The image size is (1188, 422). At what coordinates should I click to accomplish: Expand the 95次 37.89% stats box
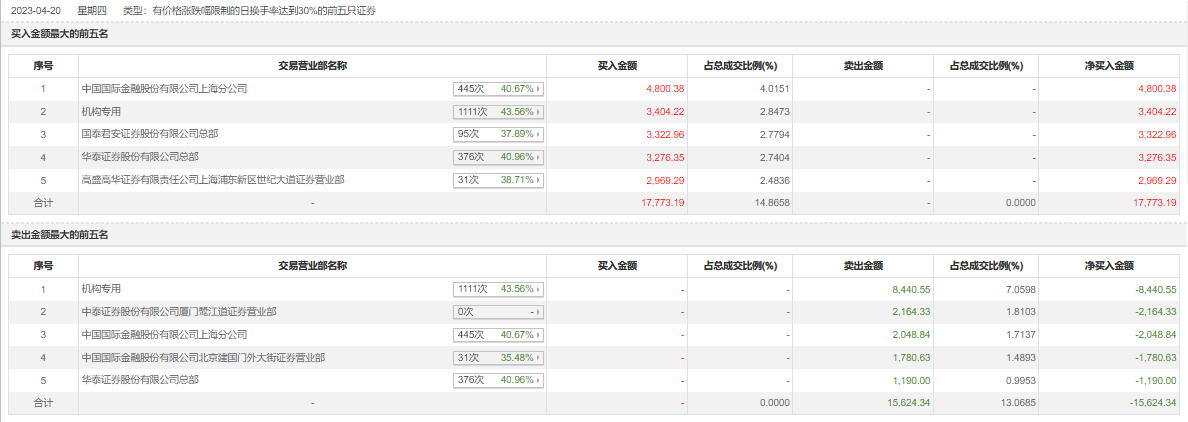coord(498,134)
